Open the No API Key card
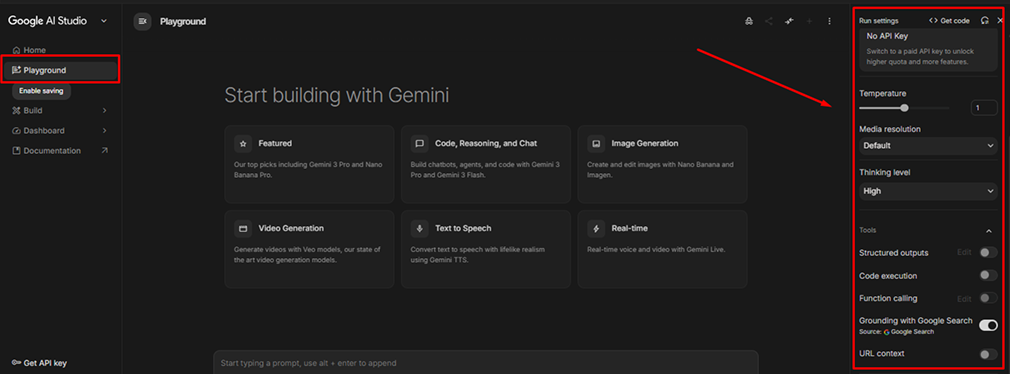1010x374 pixels. pyautogui.click(x=928, y=50)
